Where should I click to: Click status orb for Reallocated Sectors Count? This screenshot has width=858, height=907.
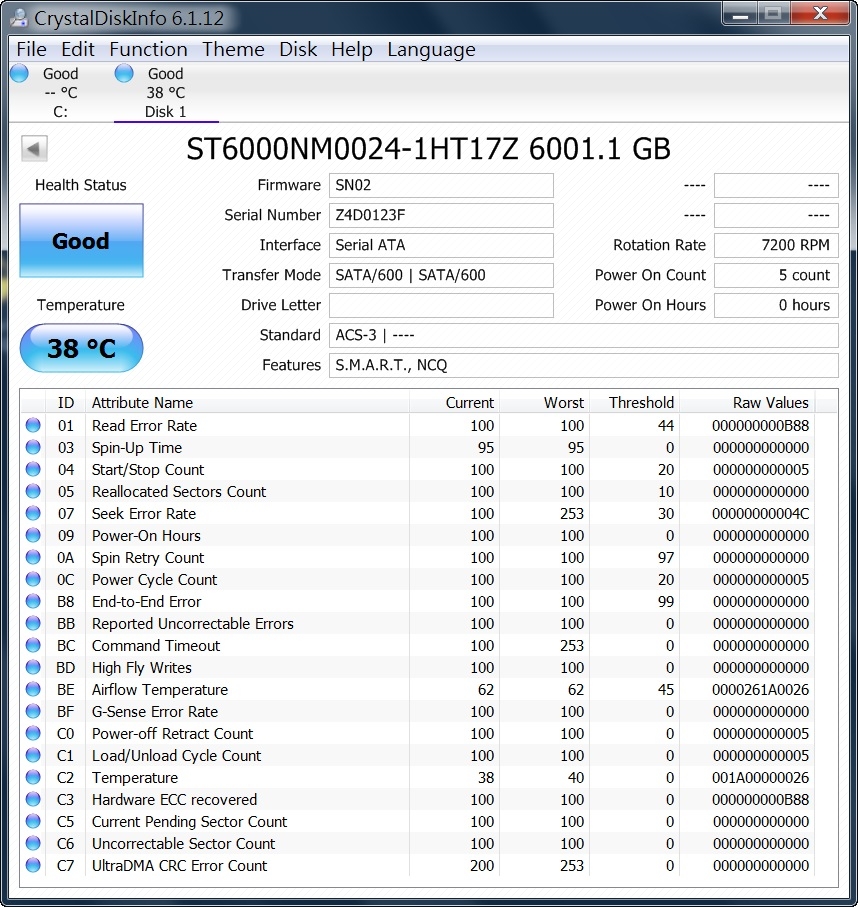[x=33, y=491]
